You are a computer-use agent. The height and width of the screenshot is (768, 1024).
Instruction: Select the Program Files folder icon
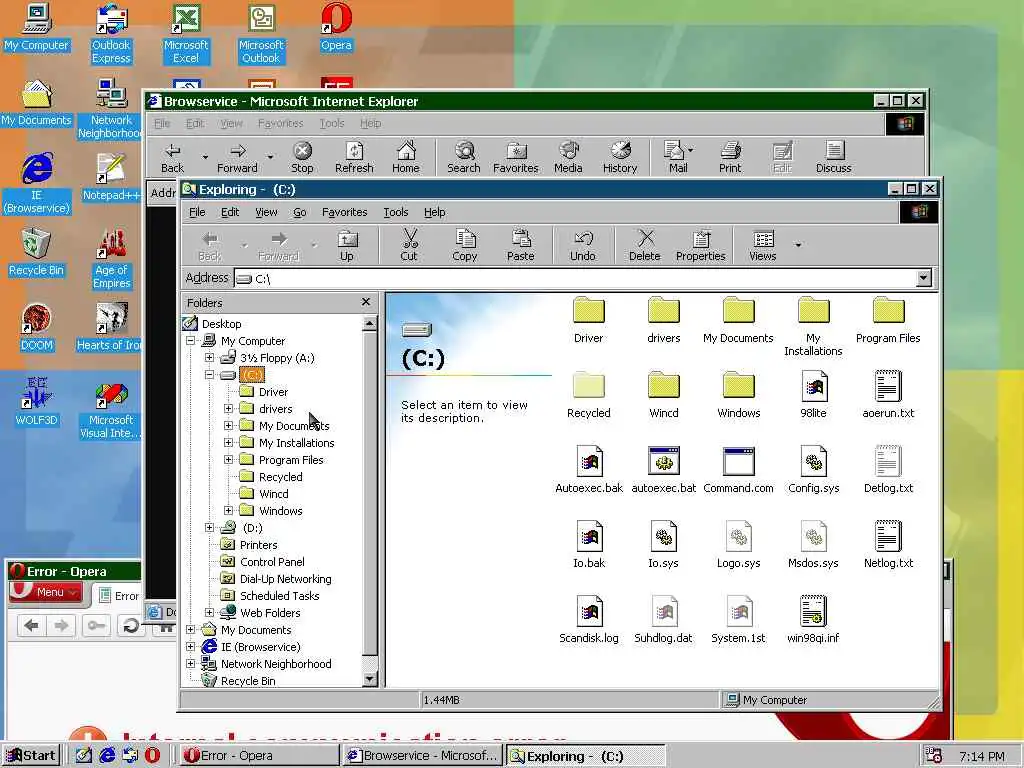coord(888,320)
